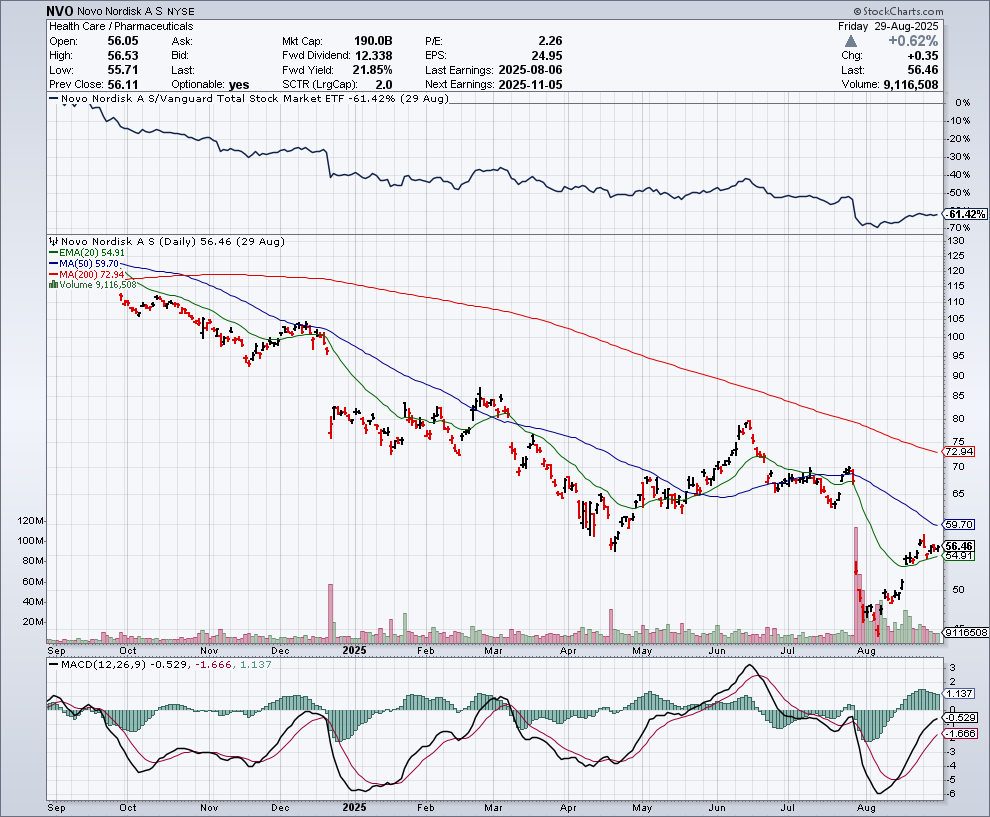This screenshot has width=990, height=817.
Task: Click the green EMA(20) legend line
Action: pyautogui.click(x=54, y=253)
